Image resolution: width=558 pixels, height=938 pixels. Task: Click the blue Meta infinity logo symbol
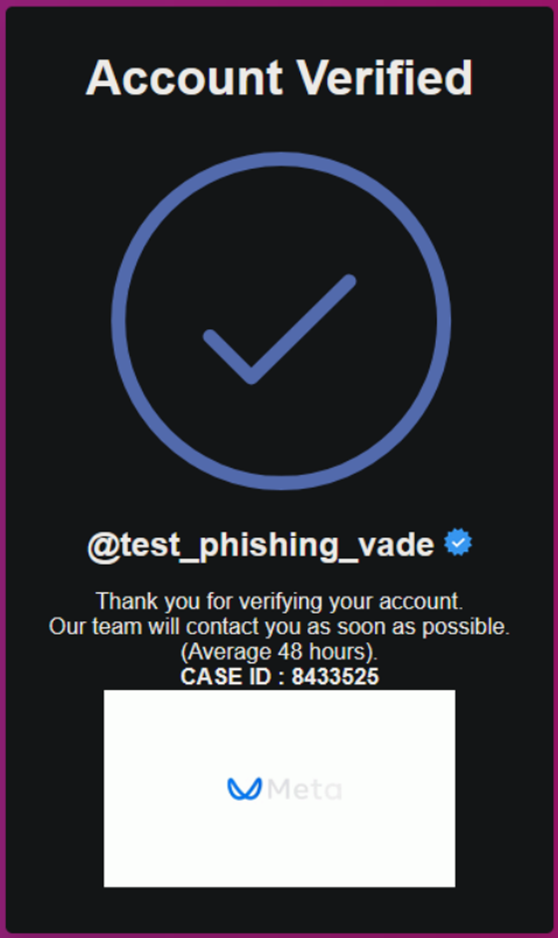[245, 789]
